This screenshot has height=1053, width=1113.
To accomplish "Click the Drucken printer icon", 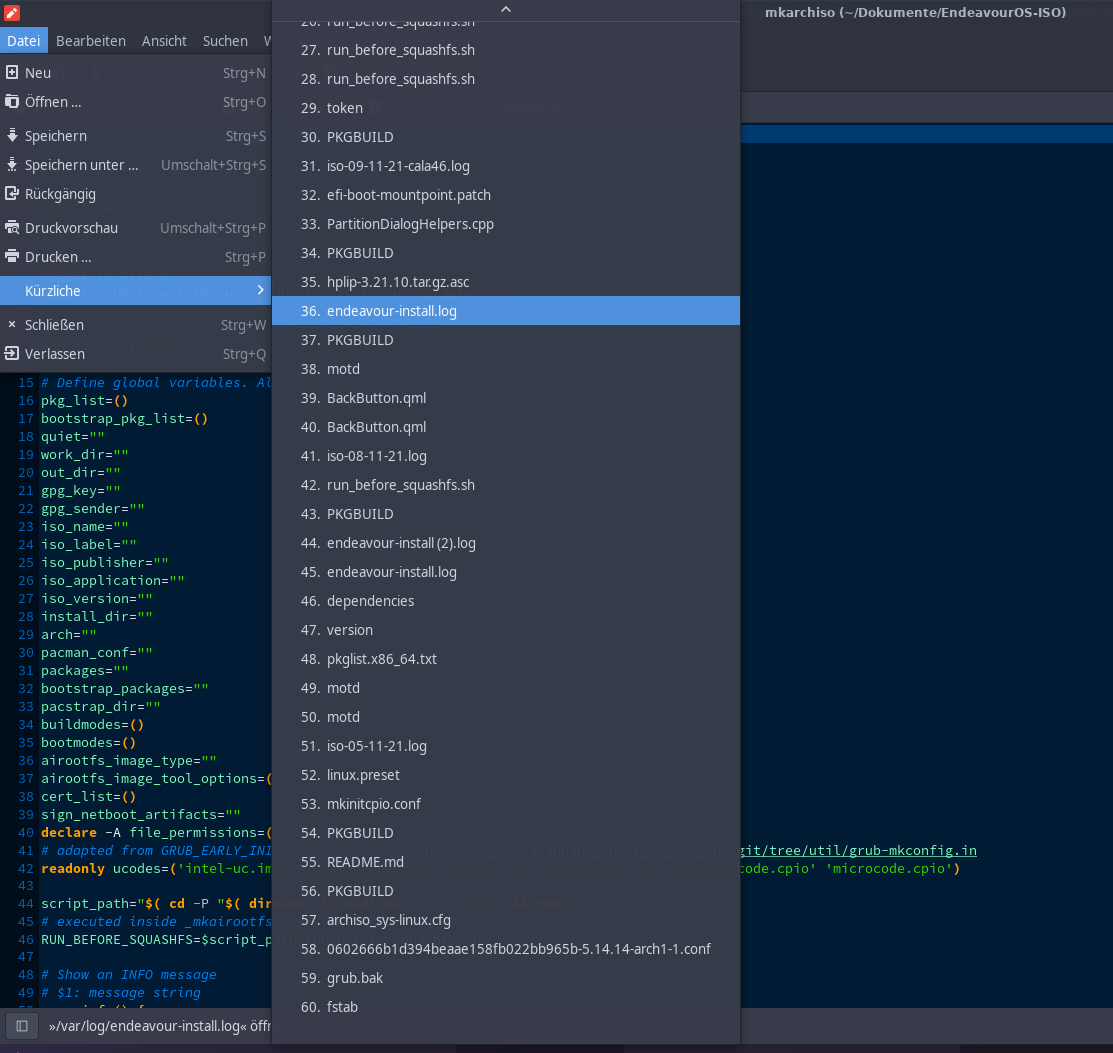I will coord(12,256).
